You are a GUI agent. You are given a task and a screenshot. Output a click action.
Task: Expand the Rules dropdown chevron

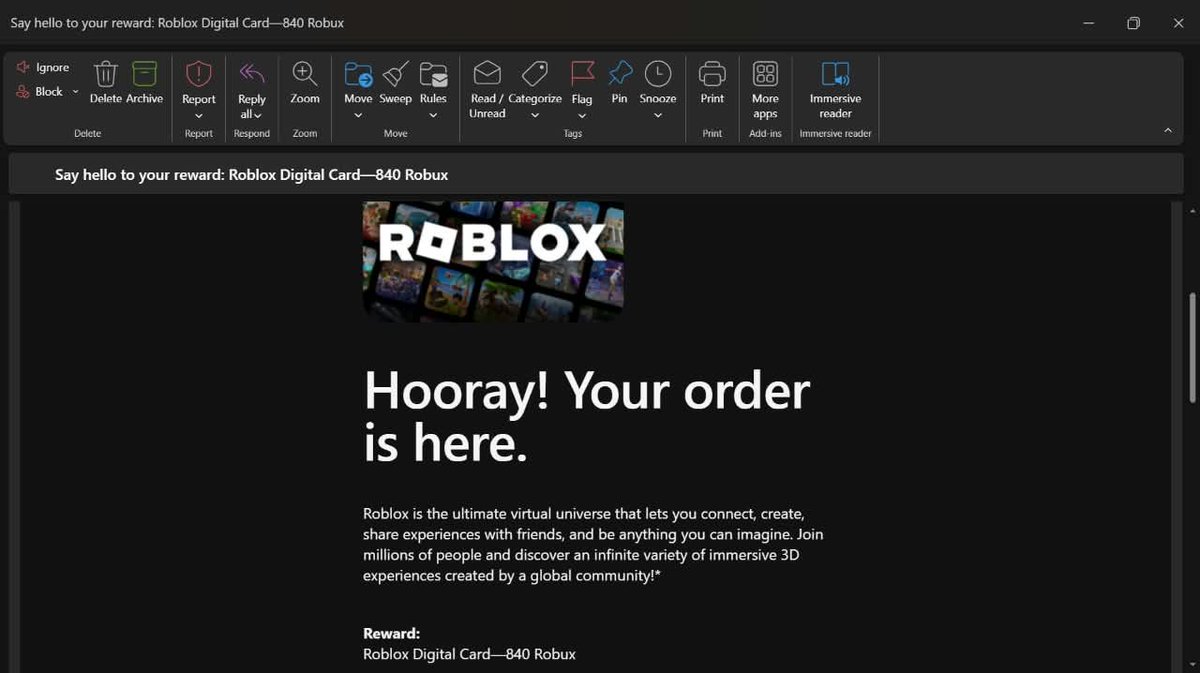(x=433, y=115)
